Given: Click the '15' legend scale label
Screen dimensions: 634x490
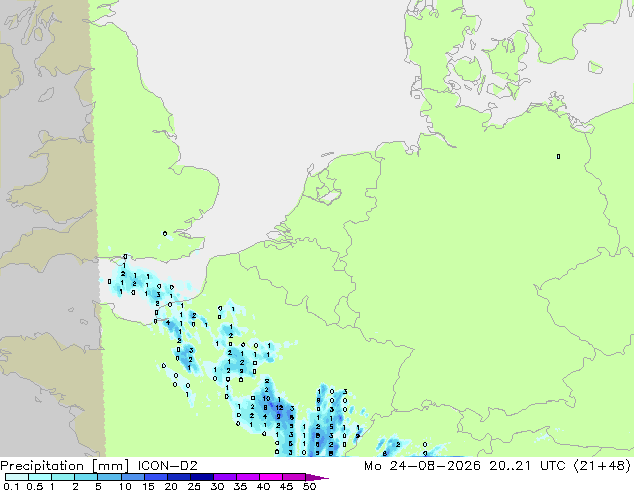Looking at the screenshot, I should coord(148,486).
